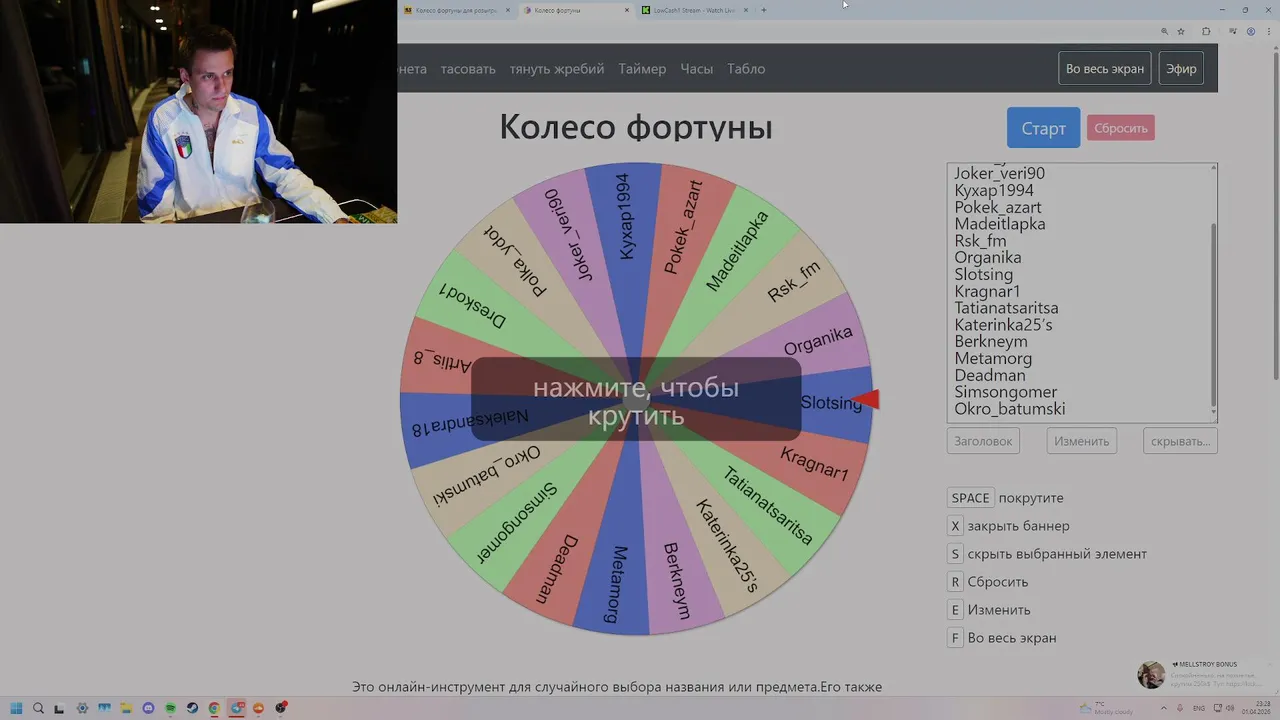Switch to LowCash1 Stream tab
Viewport: 1280px width, 720px height.
[x=694, y=10]
